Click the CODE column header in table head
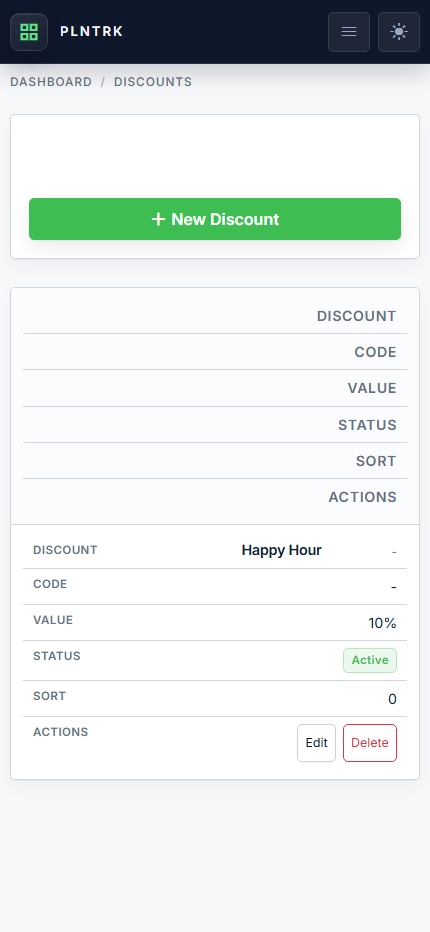 tap(375, 352)
